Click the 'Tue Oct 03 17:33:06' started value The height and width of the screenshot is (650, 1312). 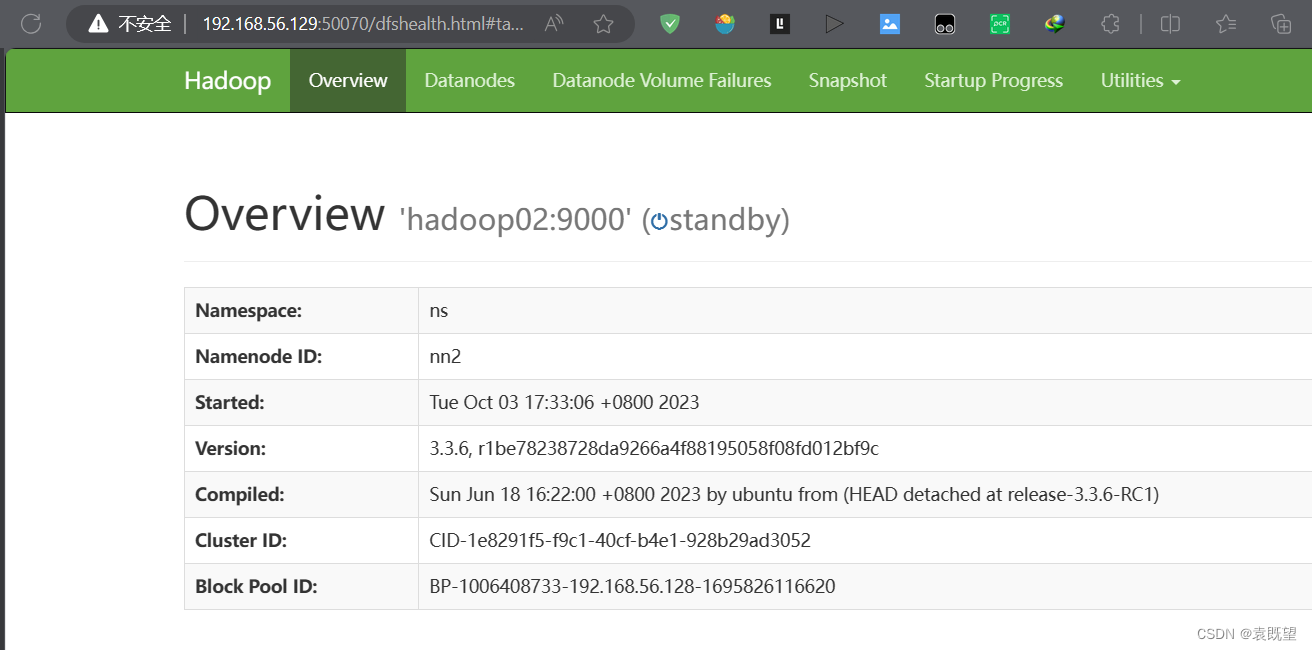[x=564, y=403]
